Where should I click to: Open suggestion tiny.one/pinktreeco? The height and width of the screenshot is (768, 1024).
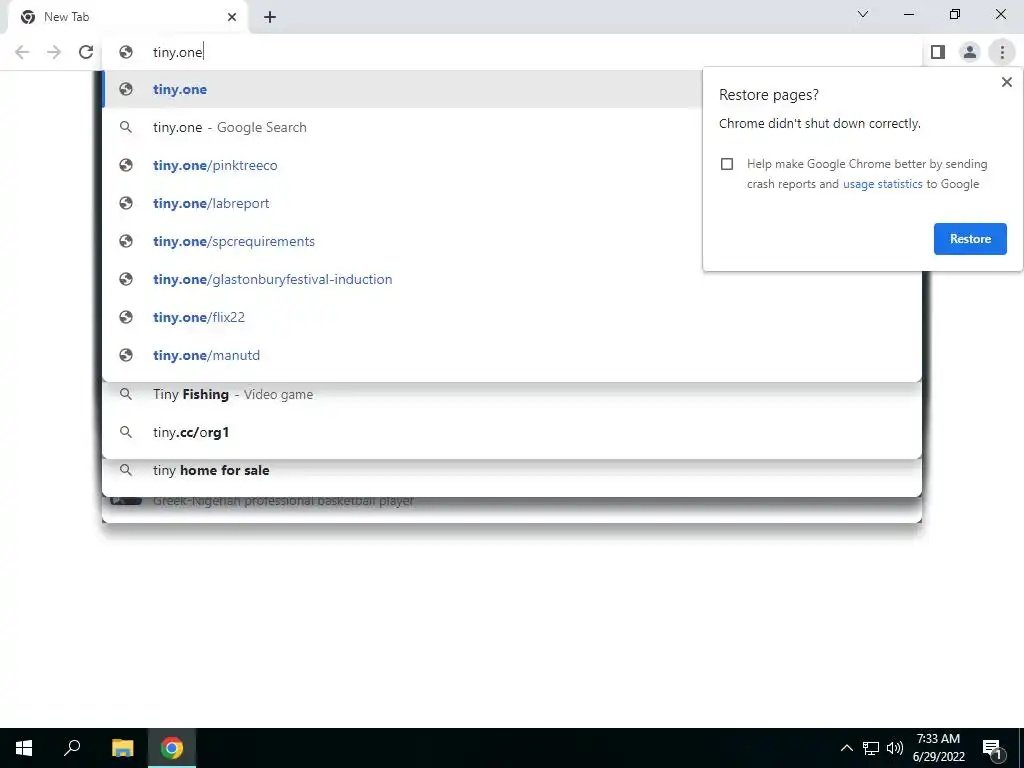(402, 165)
